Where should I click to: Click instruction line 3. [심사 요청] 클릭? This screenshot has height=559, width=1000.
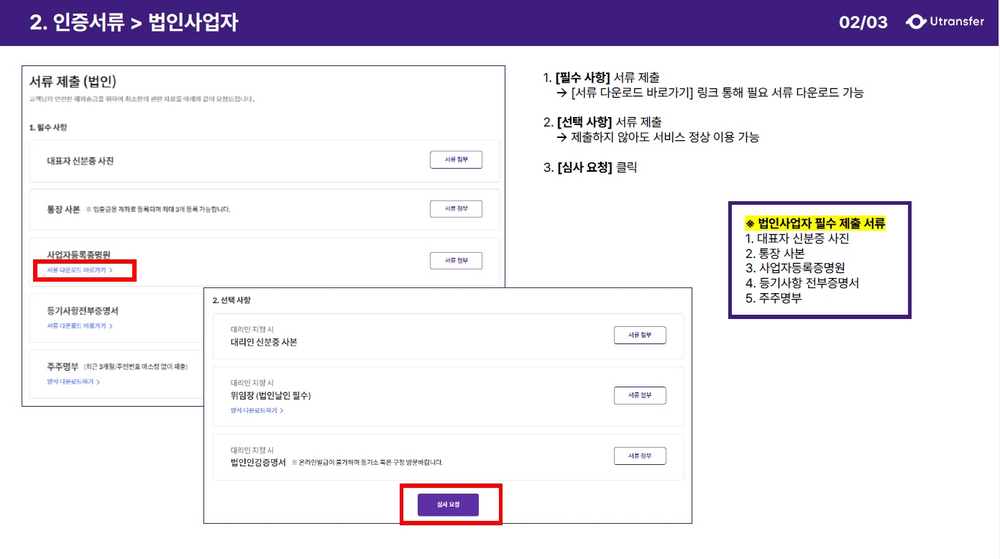coord(590,168)
